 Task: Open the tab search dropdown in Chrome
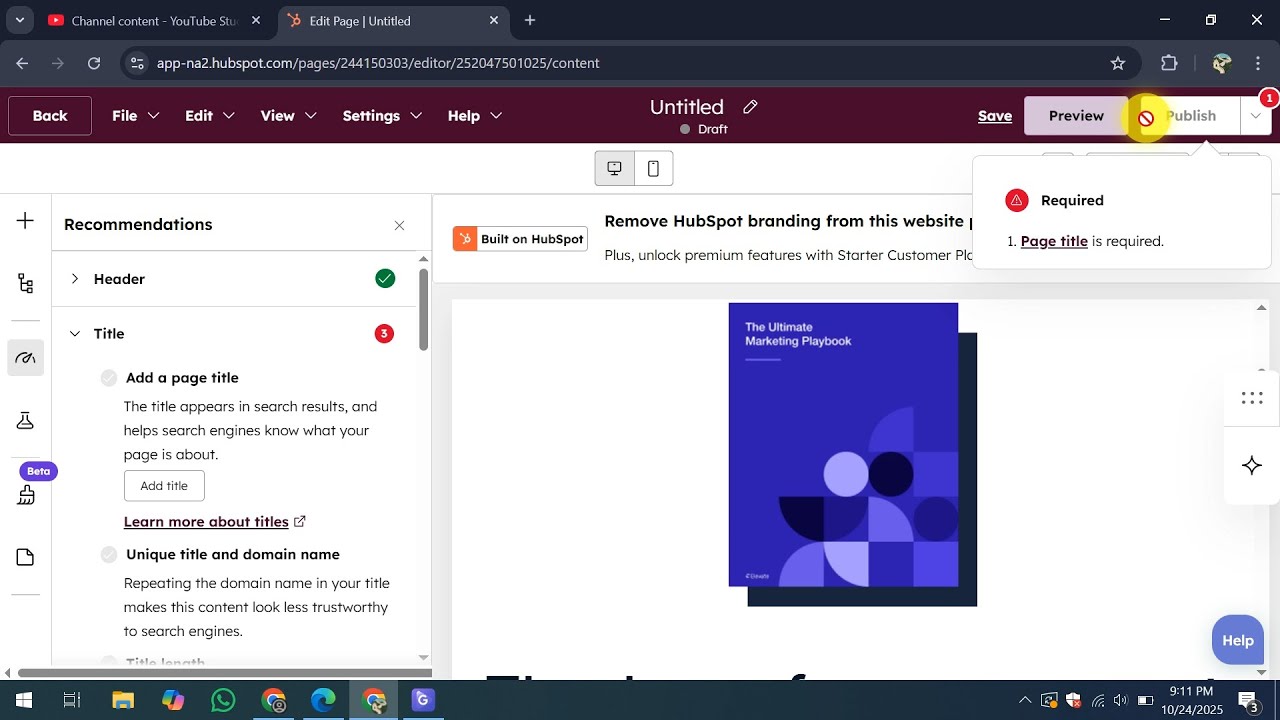(19, 20)
